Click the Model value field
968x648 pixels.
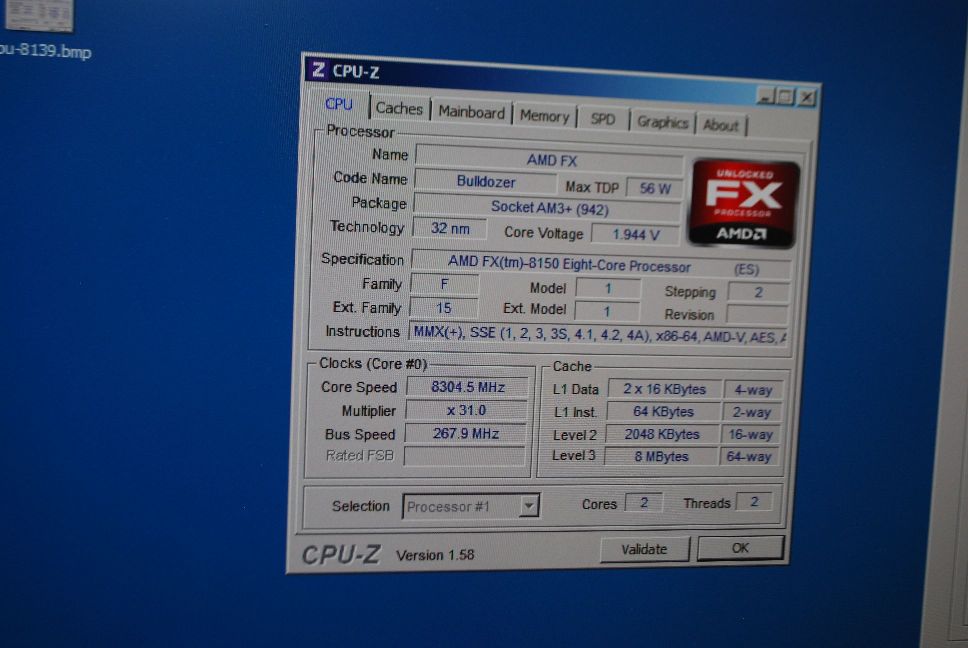(608, 288)
